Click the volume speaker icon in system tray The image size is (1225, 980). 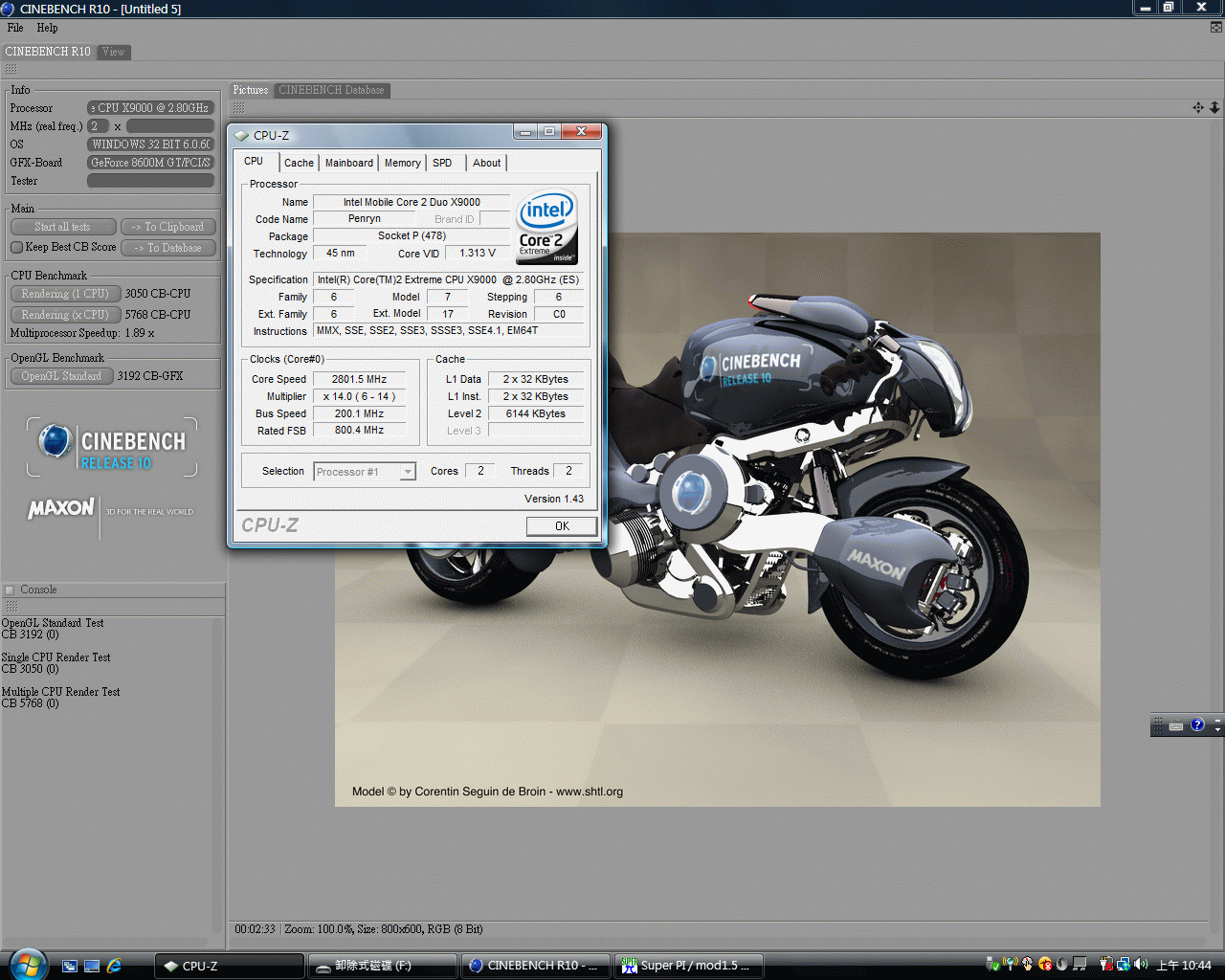pyautogui.click(x=1141, y=964)
